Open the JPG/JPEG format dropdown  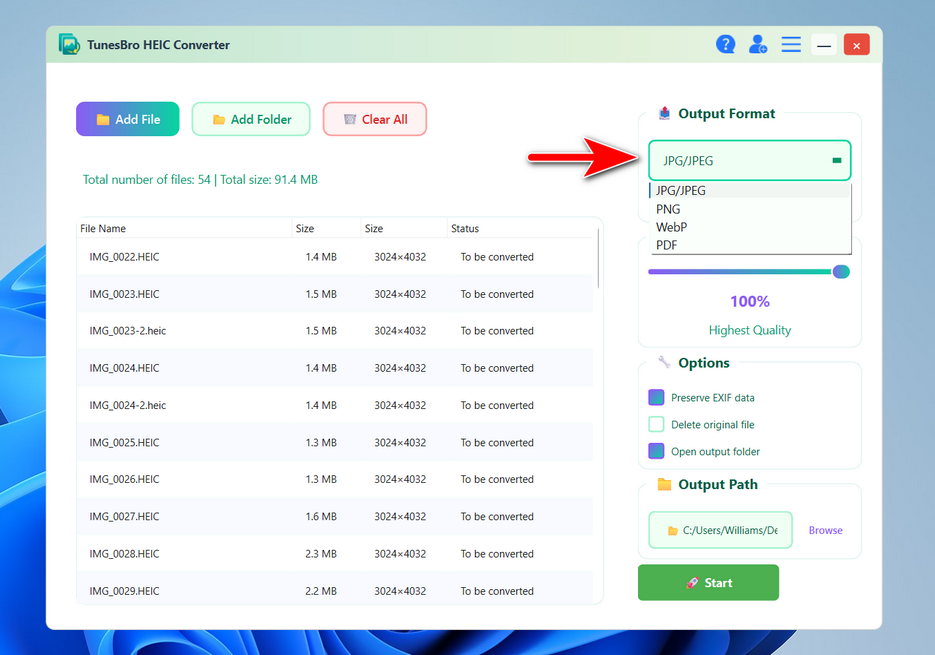749,159
